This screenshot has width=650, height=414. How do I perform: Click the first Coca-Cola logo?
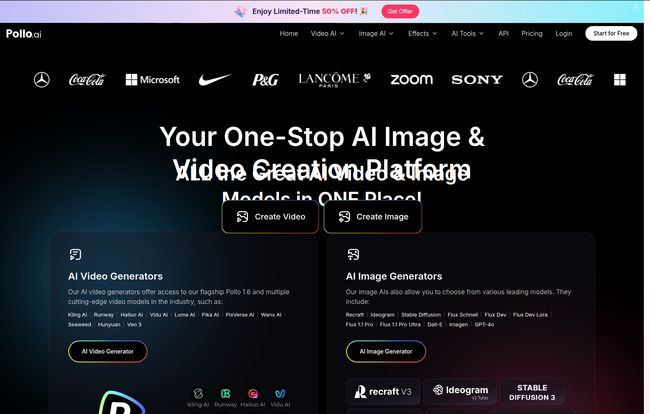(x=87, y=80)
